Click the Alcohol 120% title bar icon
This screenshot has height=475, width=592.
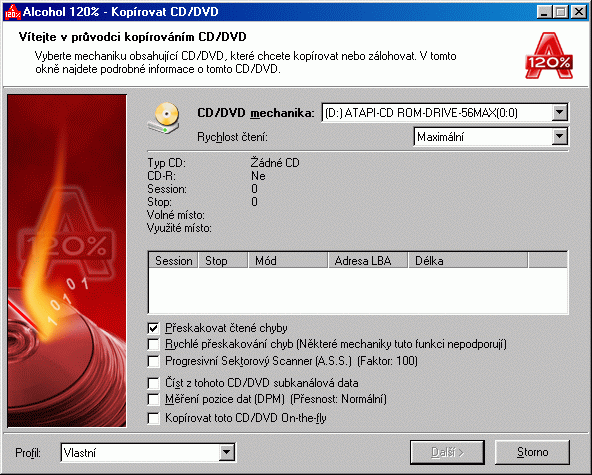(x=12, y=12)
